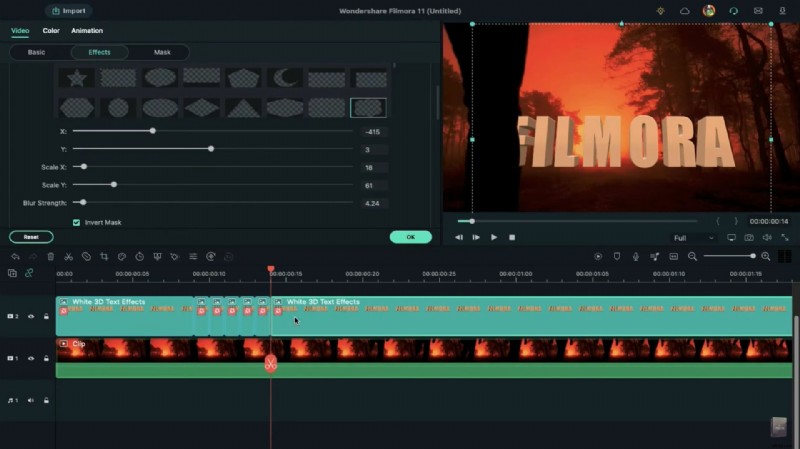The image size is (800, 449).
Task: Open the mail messages icon
Action: (758, 11)
